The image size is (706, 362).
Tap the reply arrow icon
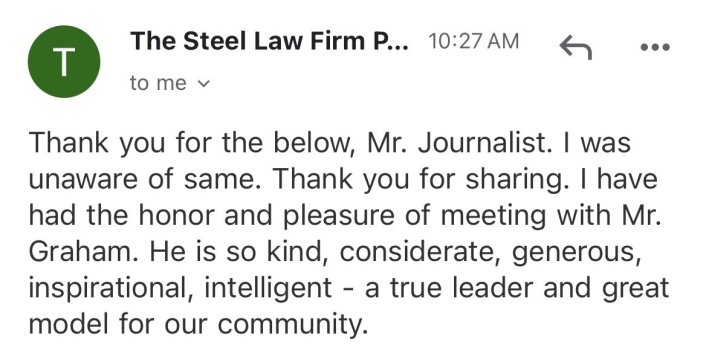click(575, 48)
